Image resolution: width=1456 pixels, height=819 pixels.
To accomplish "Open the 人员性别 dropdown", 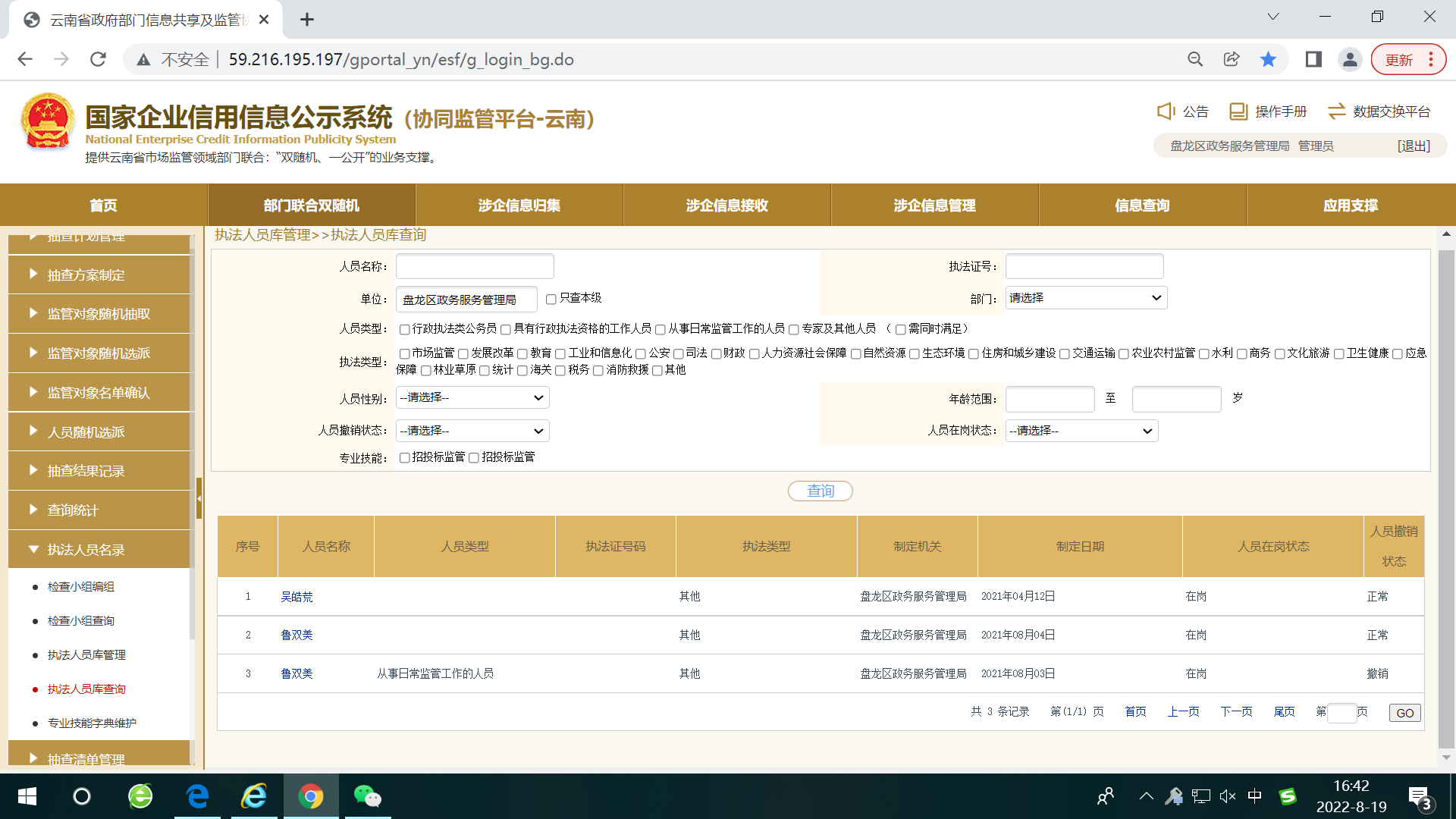I will 472,397.
